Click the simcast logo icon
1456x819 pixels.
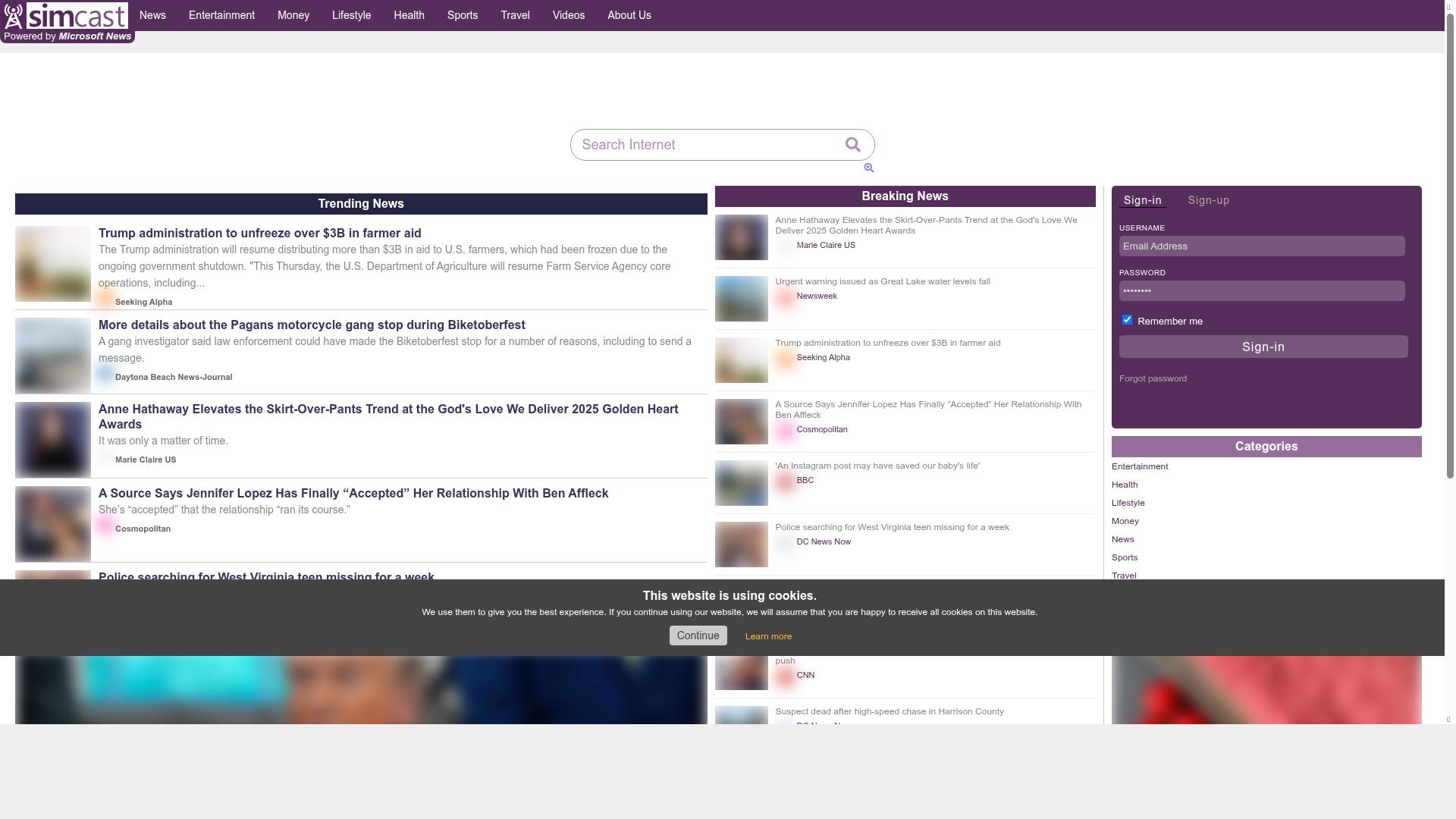pos(14,16)
